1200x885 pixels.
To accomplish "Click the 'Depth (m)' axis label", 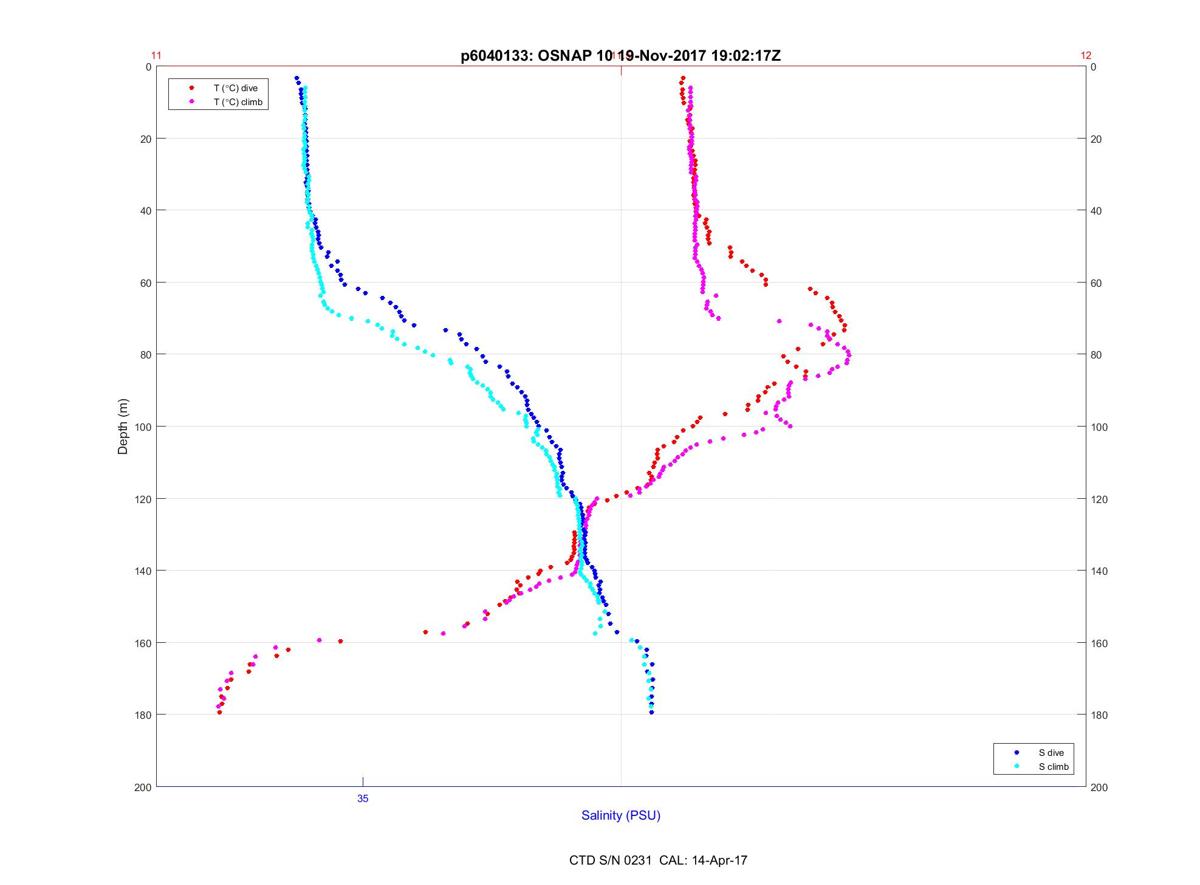I will [x=124, y=427].
